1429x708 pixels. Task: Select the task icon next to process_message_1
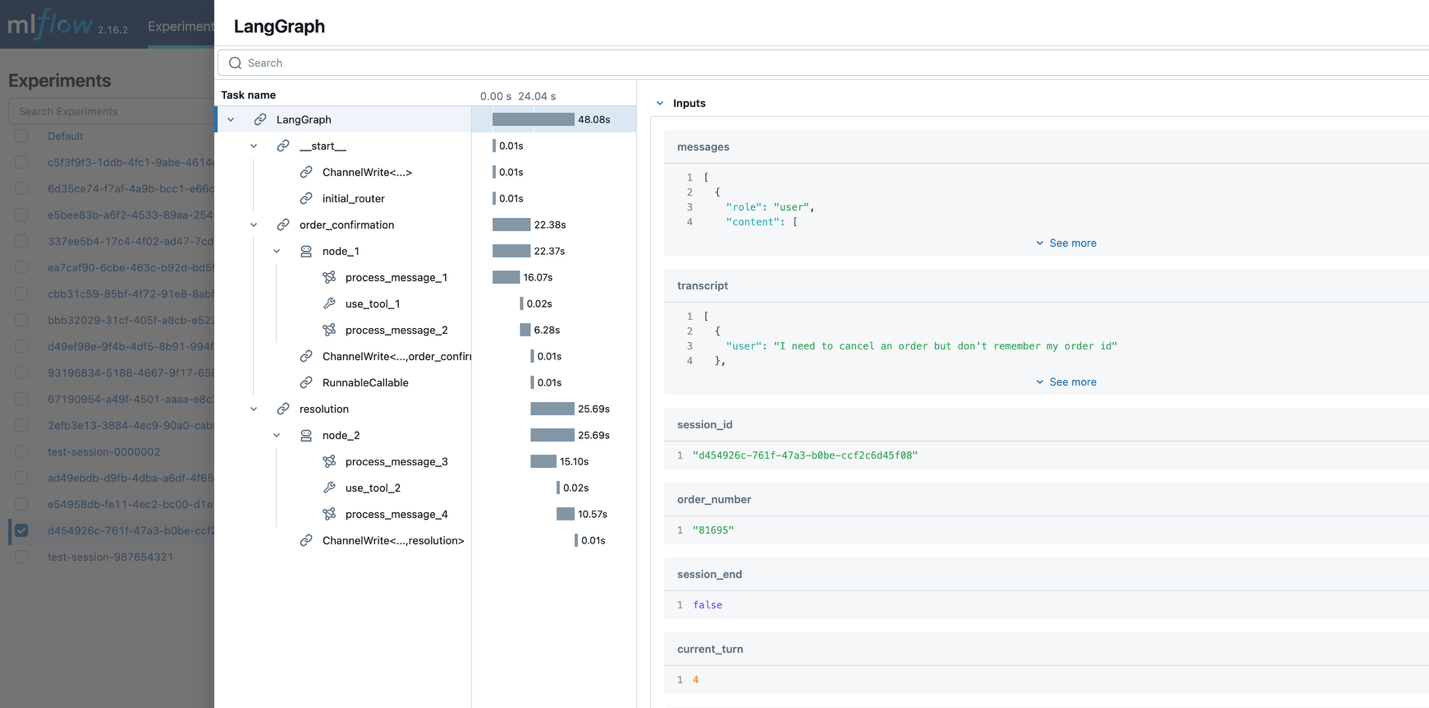click(x=330, y=277)
